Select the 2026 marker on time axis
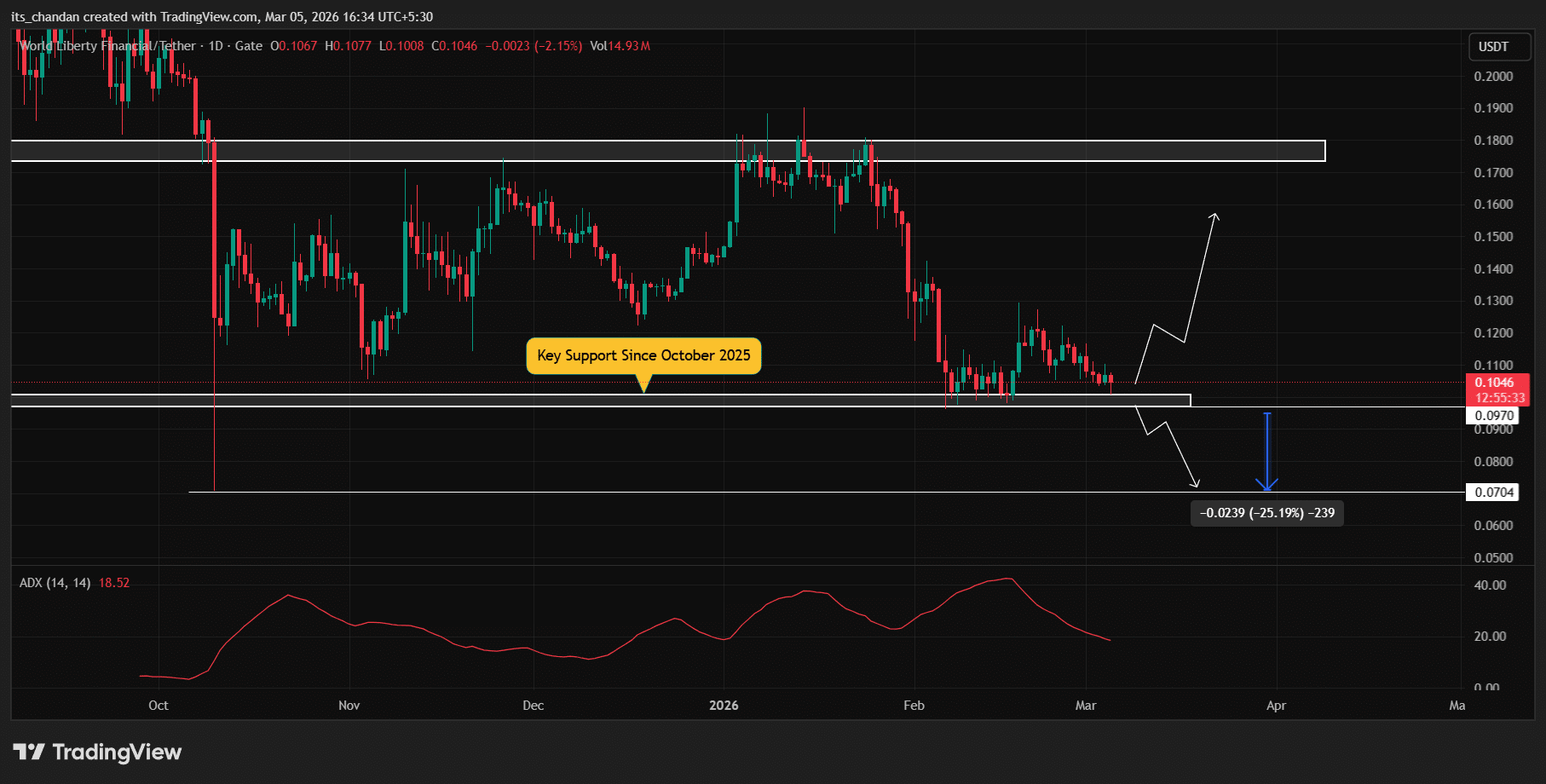1546x784 pixels. [x=724, y=706]
